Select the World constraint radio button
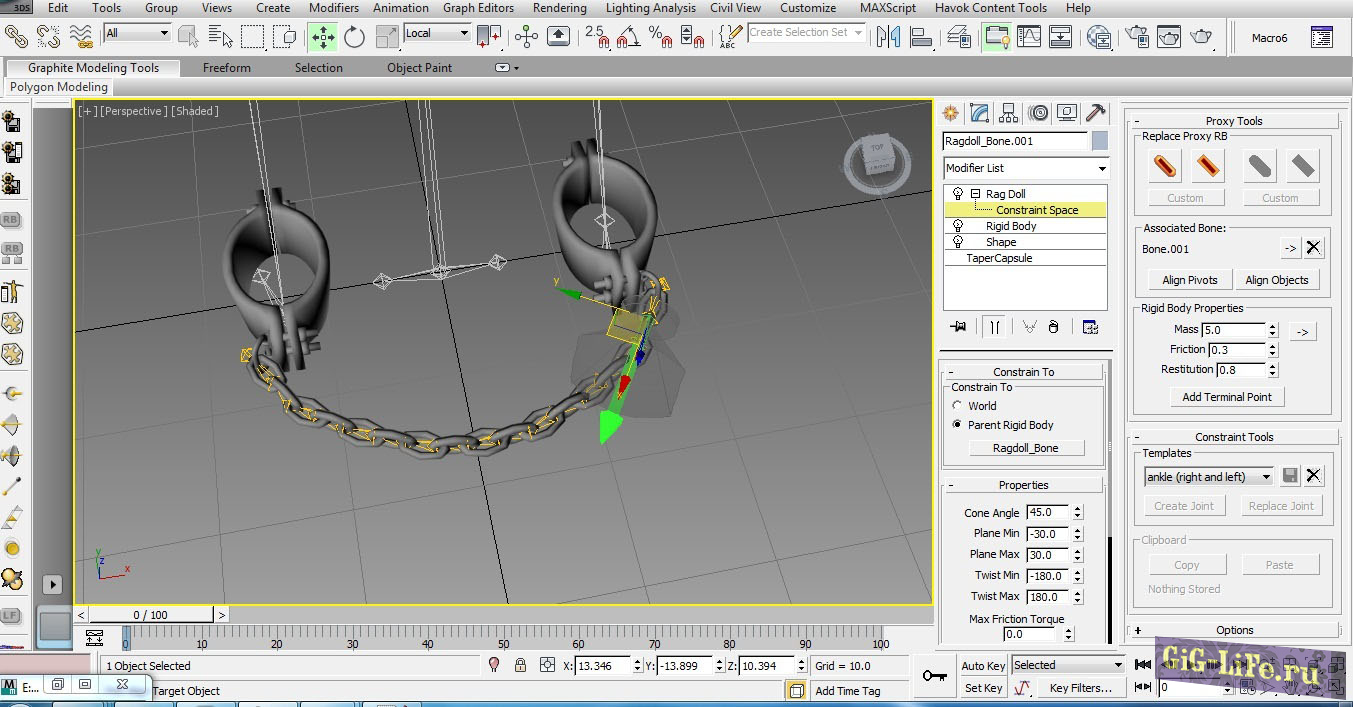Viewport: 1353px width, 707px height. coord(958,406)
